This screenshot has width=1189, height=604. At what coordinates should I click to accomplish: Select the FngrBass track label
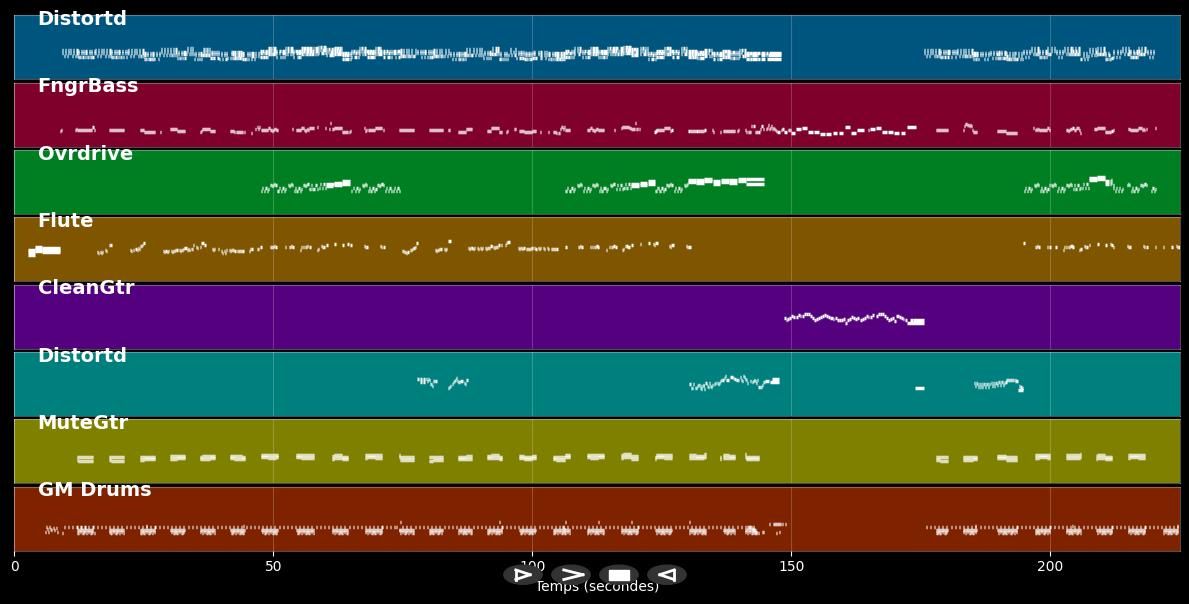click(88, 87)
